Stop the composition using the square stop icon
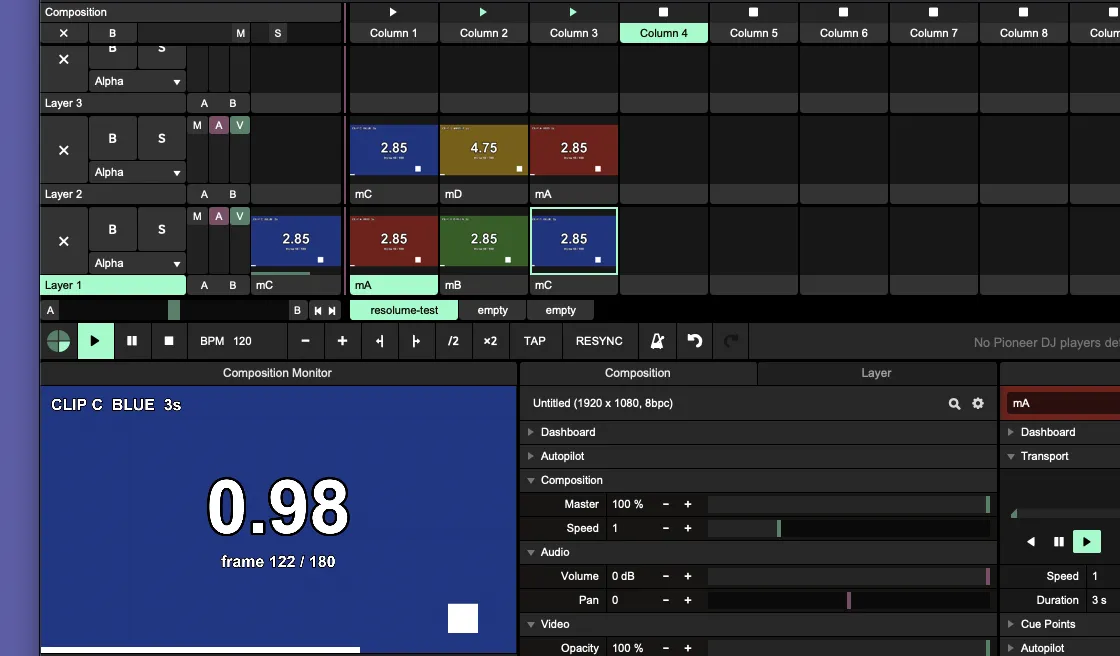Image resolution: width=1120 pixels, height=656 pixels. click(x=169, y=341)
